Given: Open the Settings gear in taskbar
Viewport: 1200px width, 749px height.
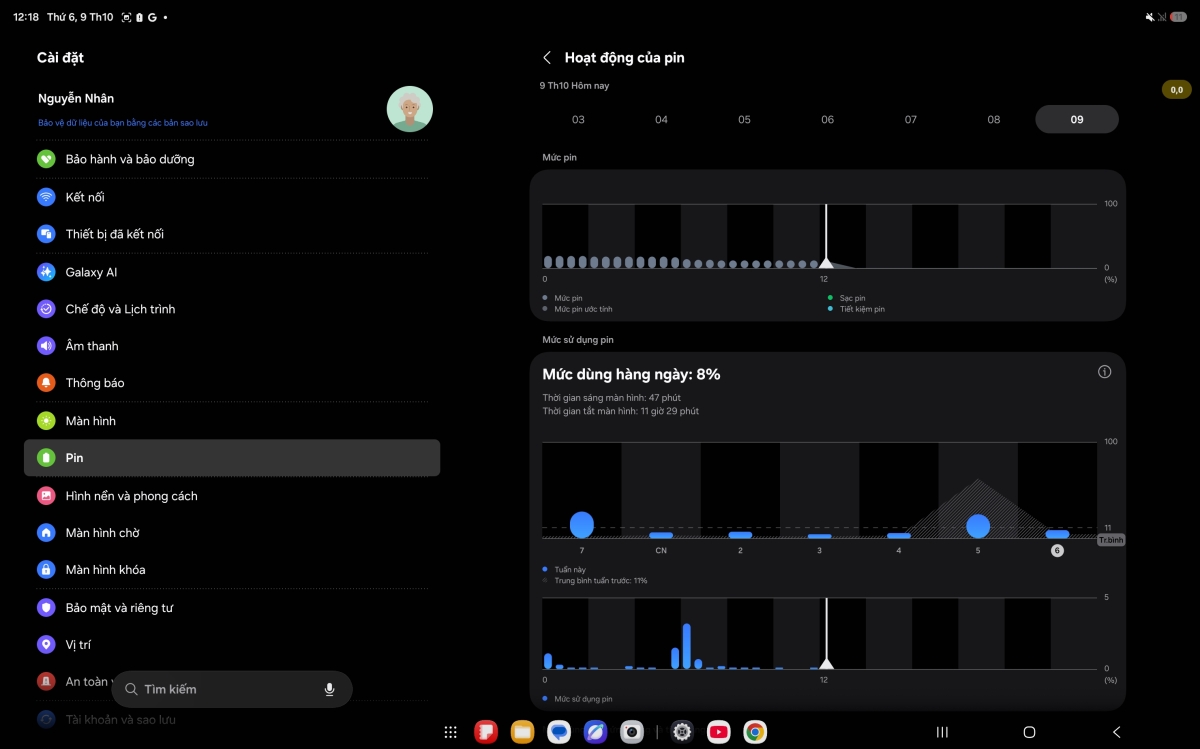Looking at the screenshot, I should (683, 732).
